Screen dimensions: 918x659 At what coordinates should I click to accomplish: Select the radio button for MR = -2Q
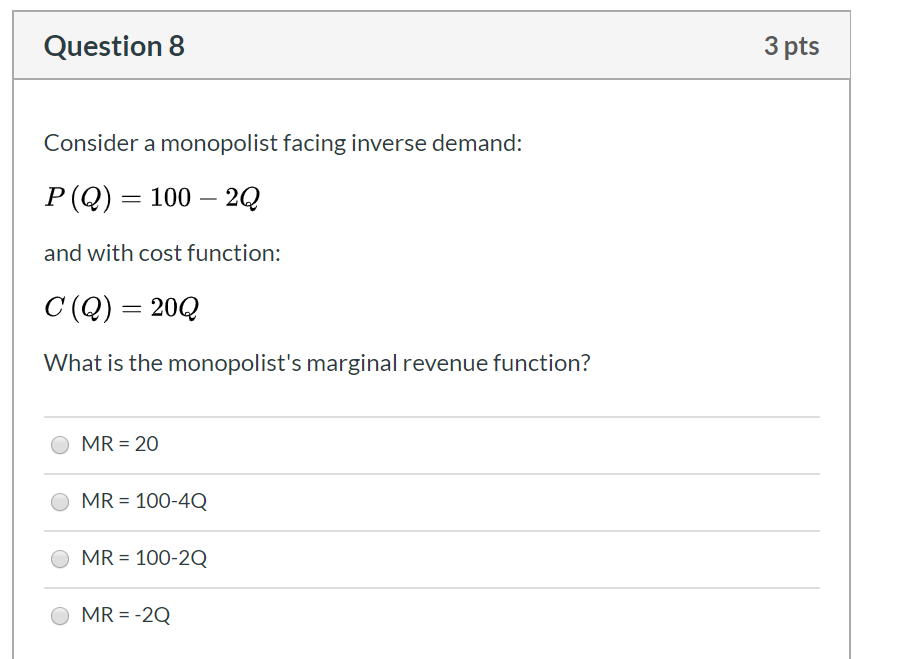[x=60, y=616]
